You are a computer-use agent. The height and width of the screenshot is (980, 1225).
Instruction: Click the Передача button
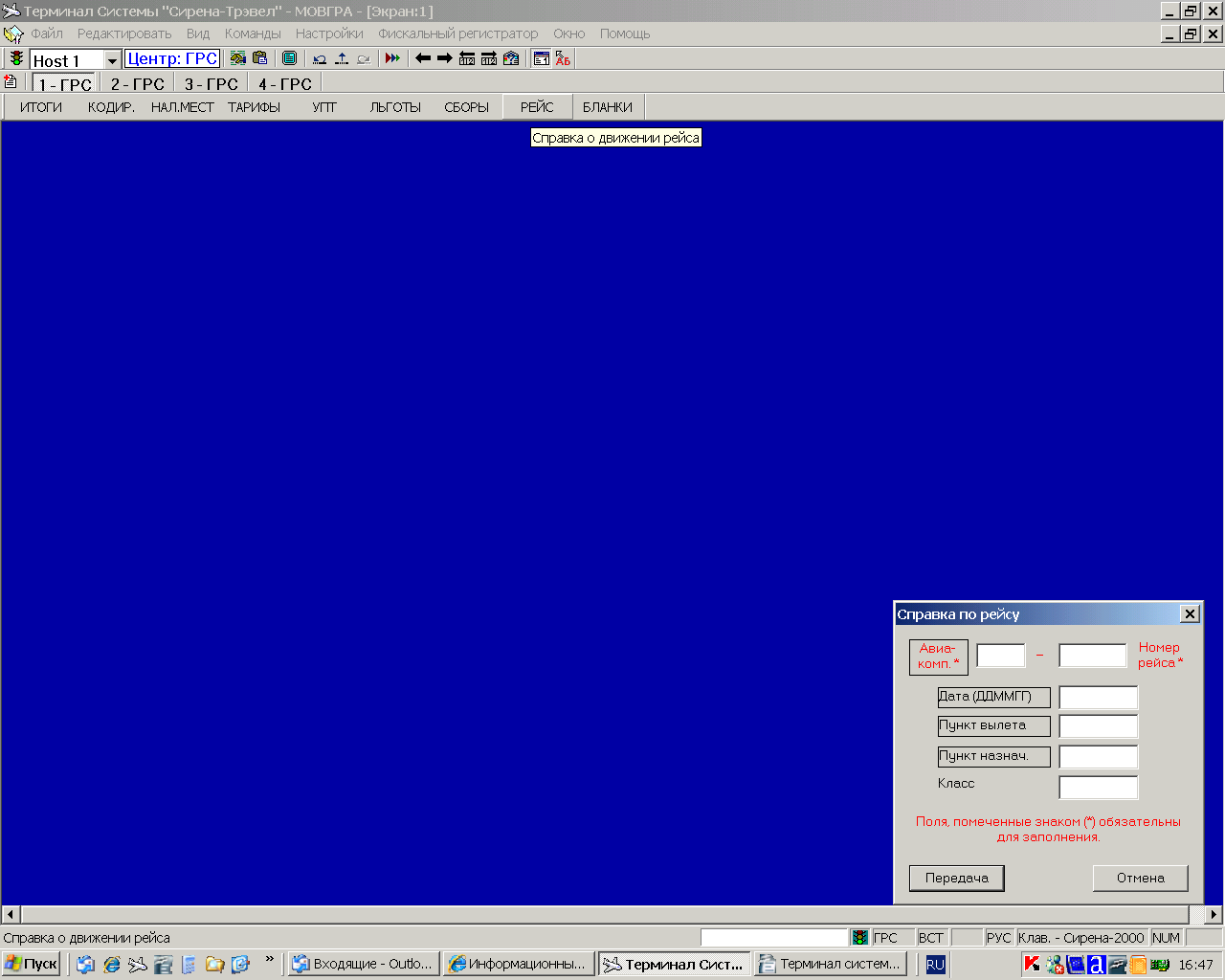pyautogui.click(x=957, y=878)
